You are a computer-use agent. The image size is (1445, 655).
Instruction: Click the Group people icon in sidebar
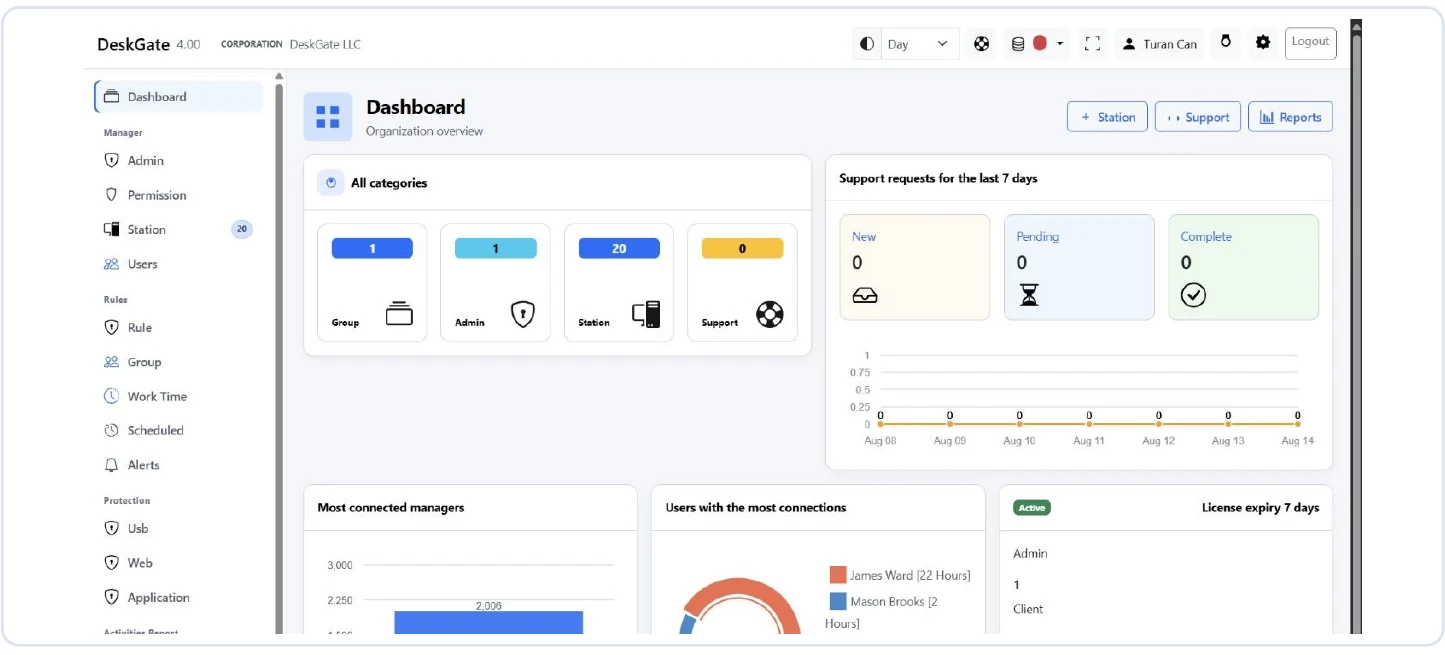pos(112,362)
